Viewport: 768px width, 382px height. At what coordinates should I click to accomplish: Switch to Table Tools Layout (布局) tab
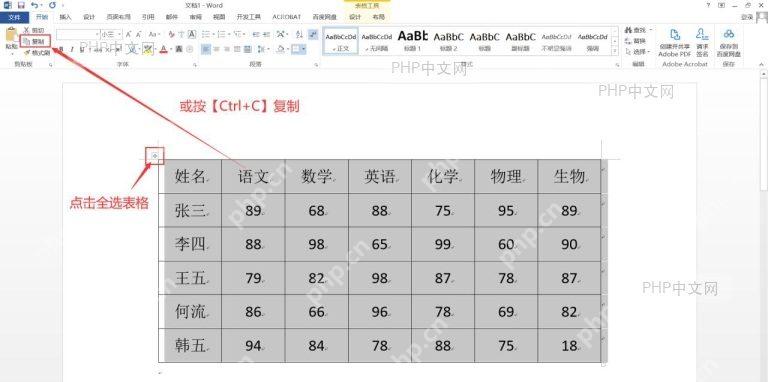379,17
